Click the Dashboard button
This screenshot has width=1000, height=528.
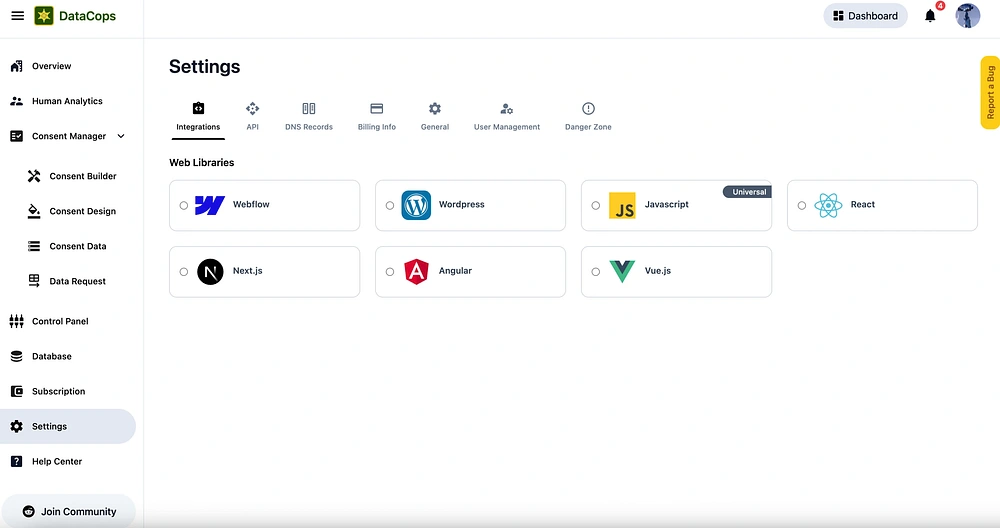pos(865,16)
